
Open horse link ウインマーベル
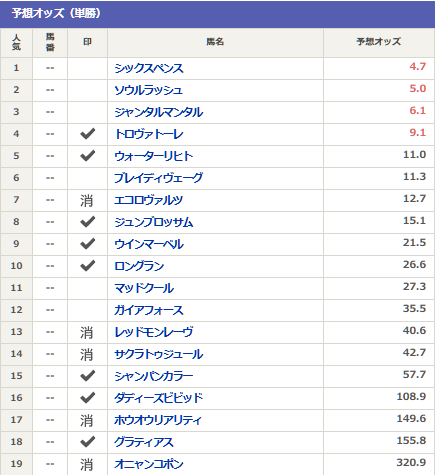click(x=149, y=244)
